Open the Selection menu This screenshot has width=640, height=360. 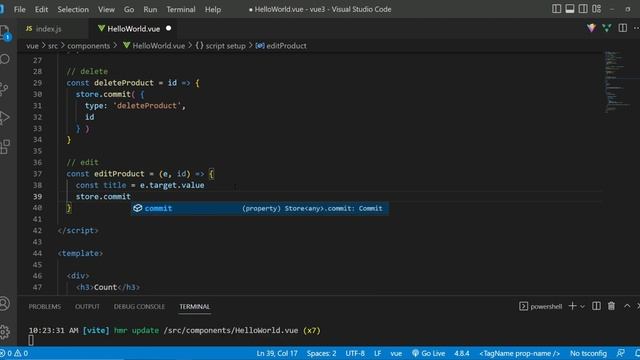(73, 9)
